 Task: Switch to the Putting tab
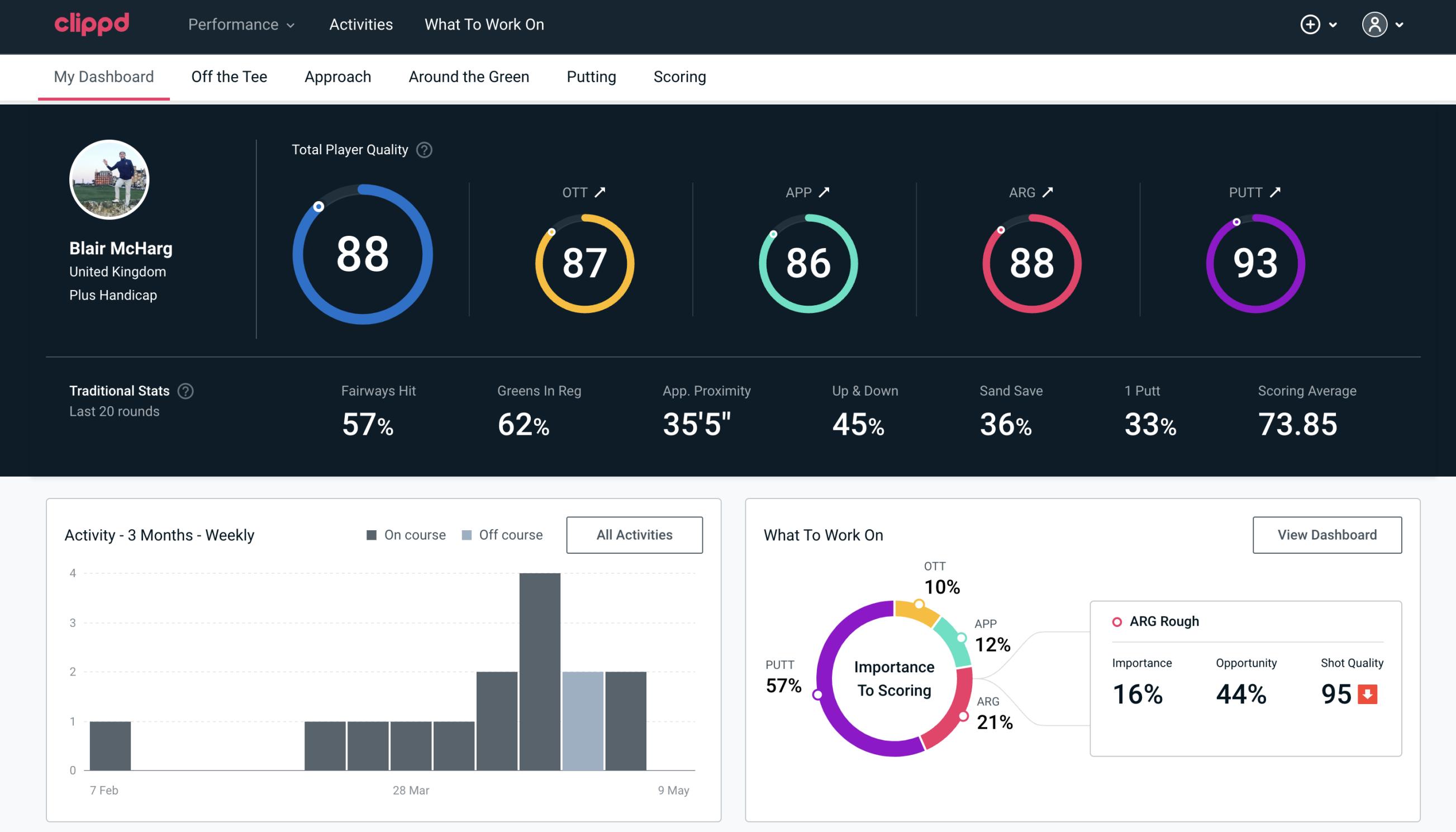pos(591,76)
